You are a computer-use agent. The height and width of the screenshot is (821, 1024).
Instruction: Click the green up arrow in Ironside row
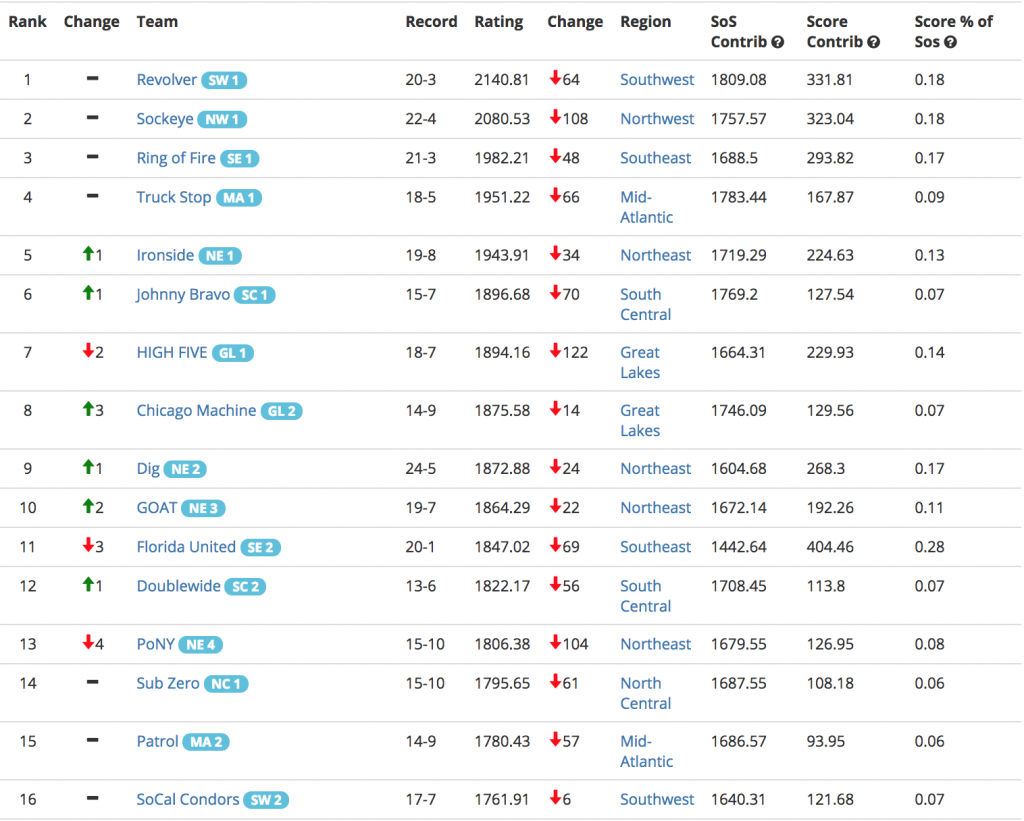point(88,255)
